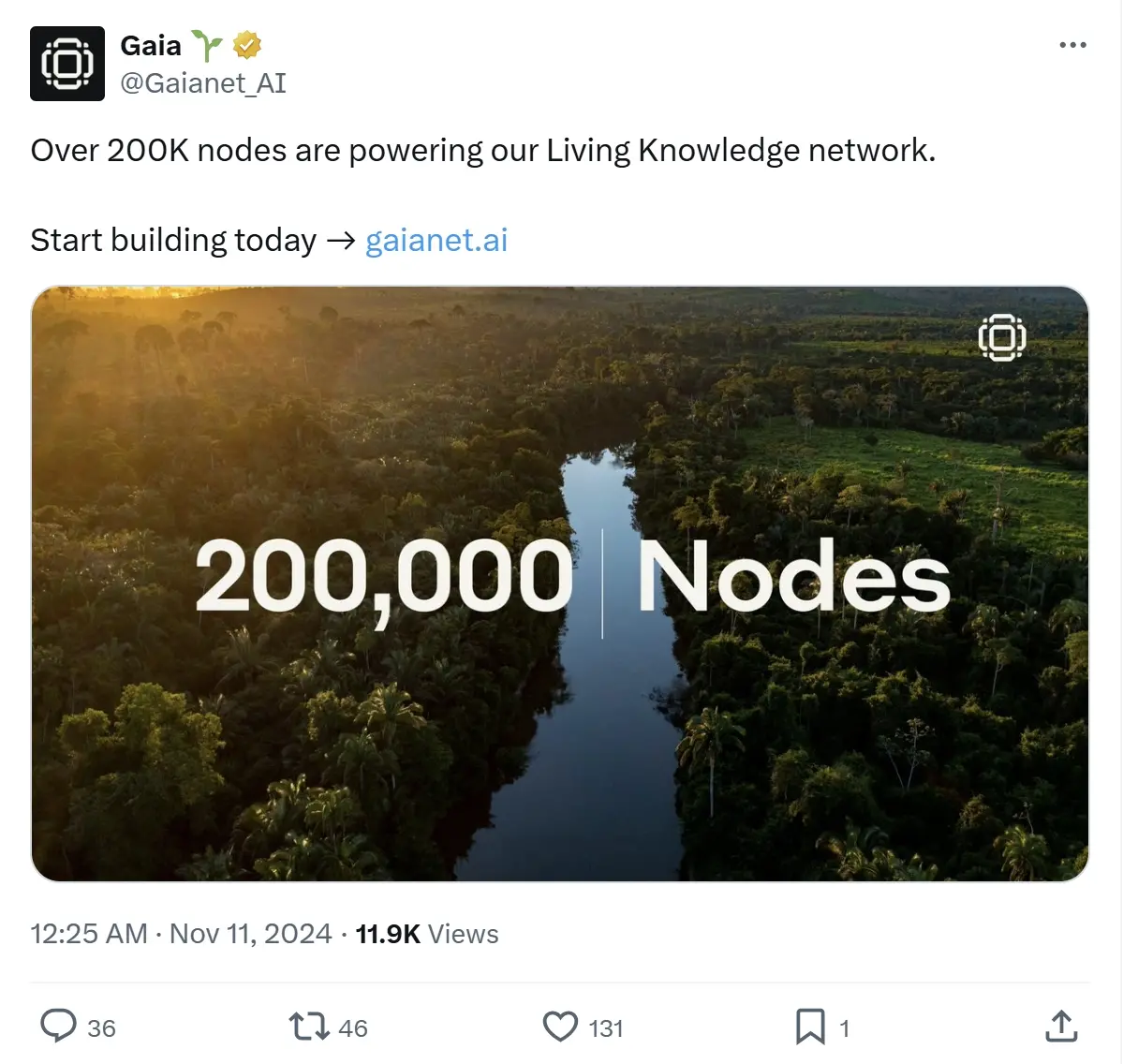Toggle the like state on the heart button
Viewport: 1123px width, 1064px height.
click(x=559, y=1027)
